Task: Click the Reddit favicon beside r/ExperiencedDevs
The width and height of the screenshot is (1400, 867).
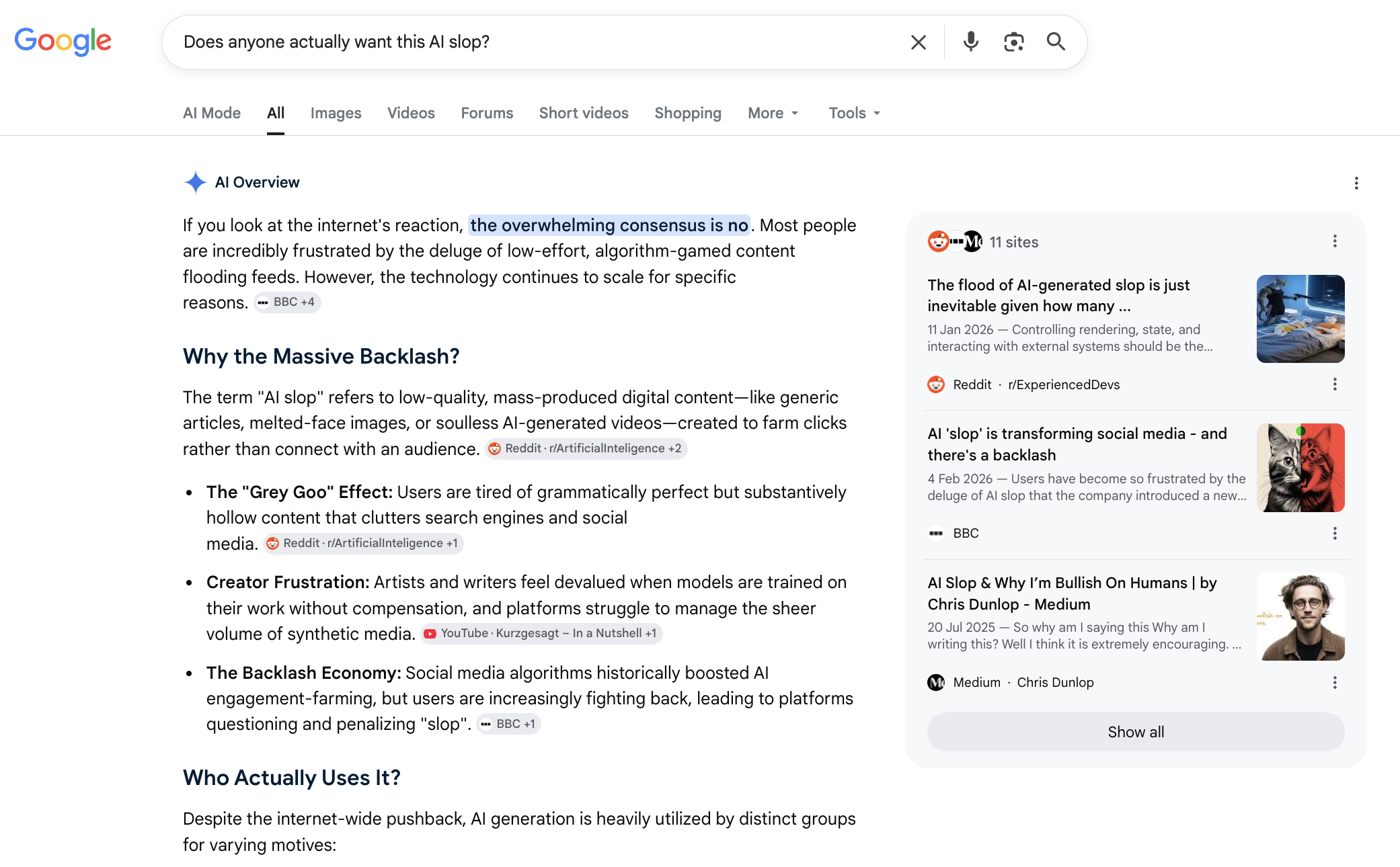Action: pyautogui.click(x=936, y=384)
